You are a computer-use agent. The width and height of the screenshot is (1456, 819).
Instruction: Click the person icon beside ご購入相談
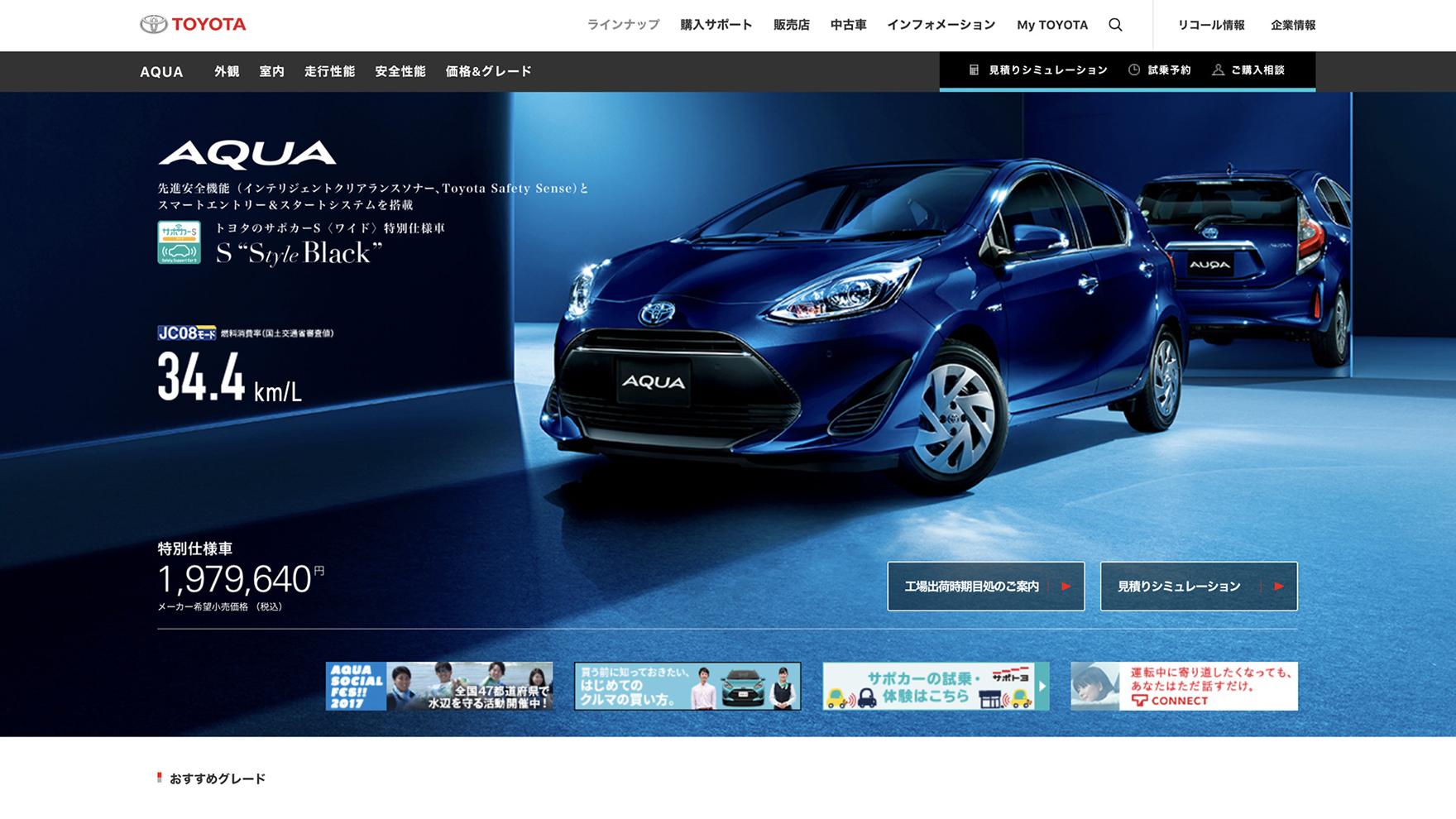1218,70
